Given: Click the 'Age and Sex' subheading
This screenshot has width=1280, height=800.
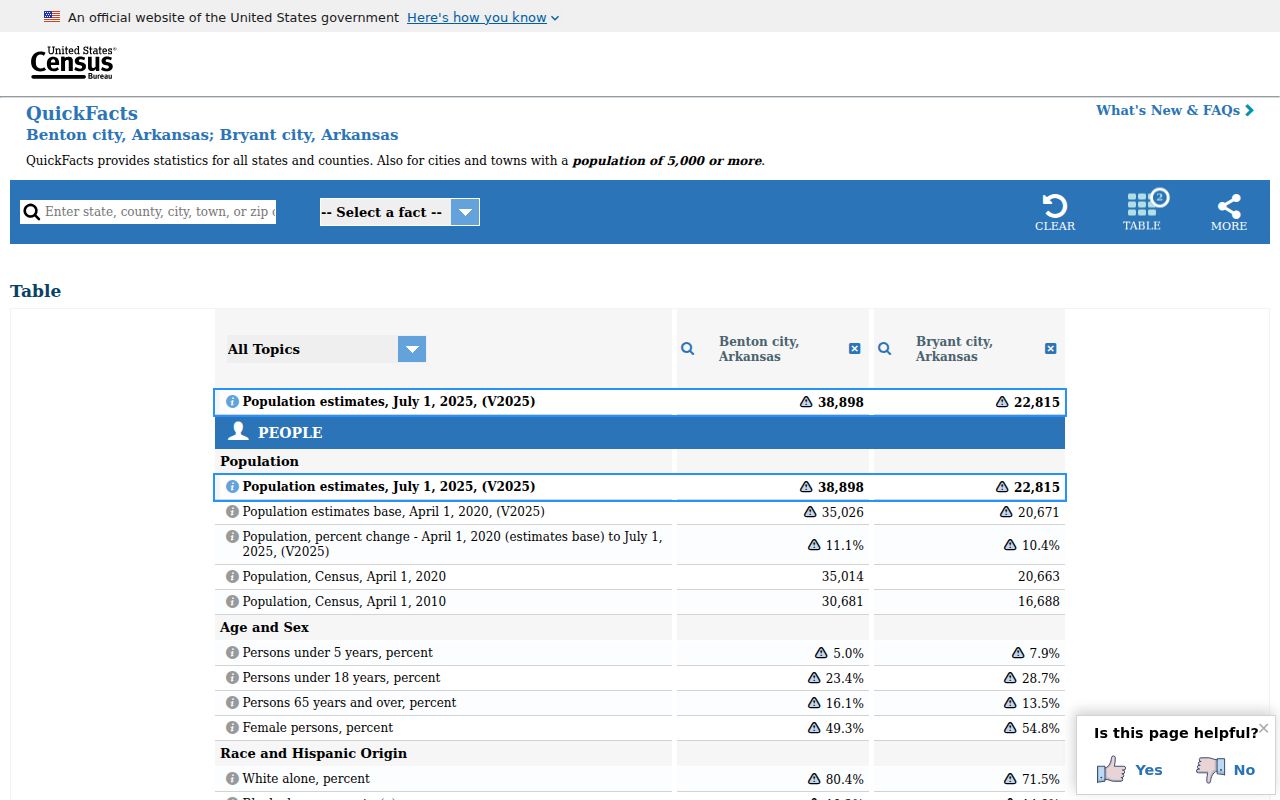Looking at the screenshot, I should coord(264,628).
